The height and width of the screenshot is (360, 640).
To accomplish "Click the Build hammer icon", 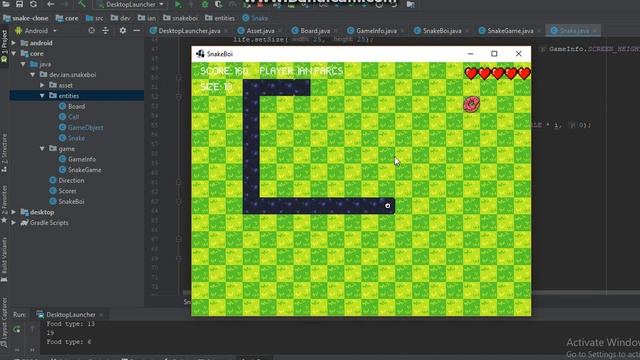I will (x=82, y=4).
